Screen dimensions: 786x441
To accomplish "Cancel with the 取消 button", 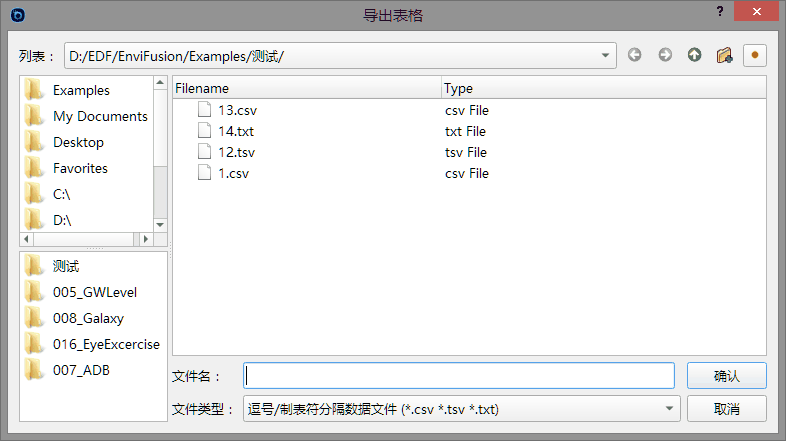I will click(726, 409).
